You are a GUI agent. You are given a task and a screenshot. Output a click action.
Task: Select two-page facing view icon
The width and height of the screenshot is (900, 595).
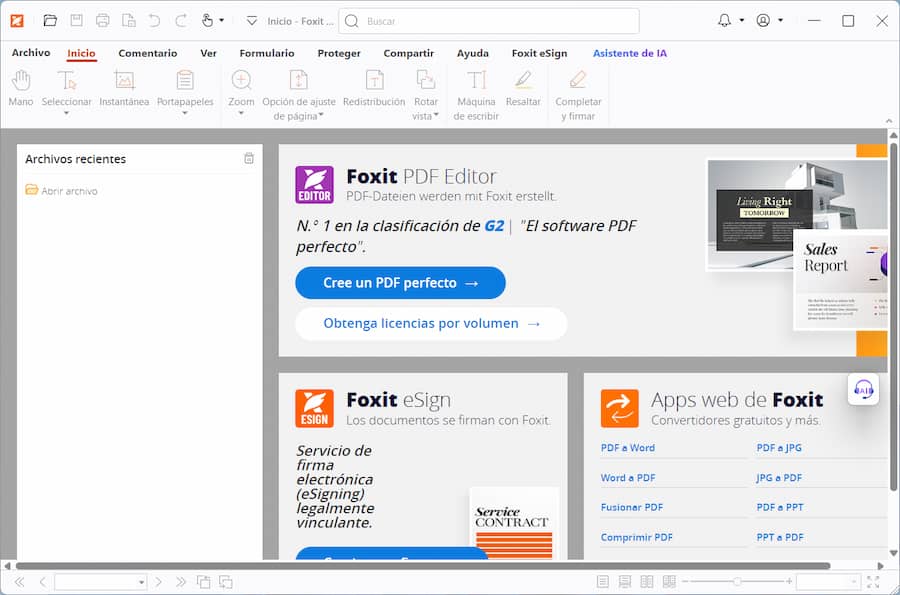pos(647,582)
